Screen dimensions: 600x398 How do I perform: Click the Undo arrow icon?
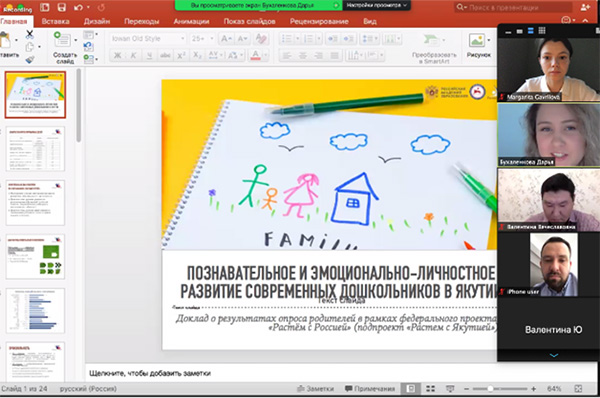(x=78, y=7)
